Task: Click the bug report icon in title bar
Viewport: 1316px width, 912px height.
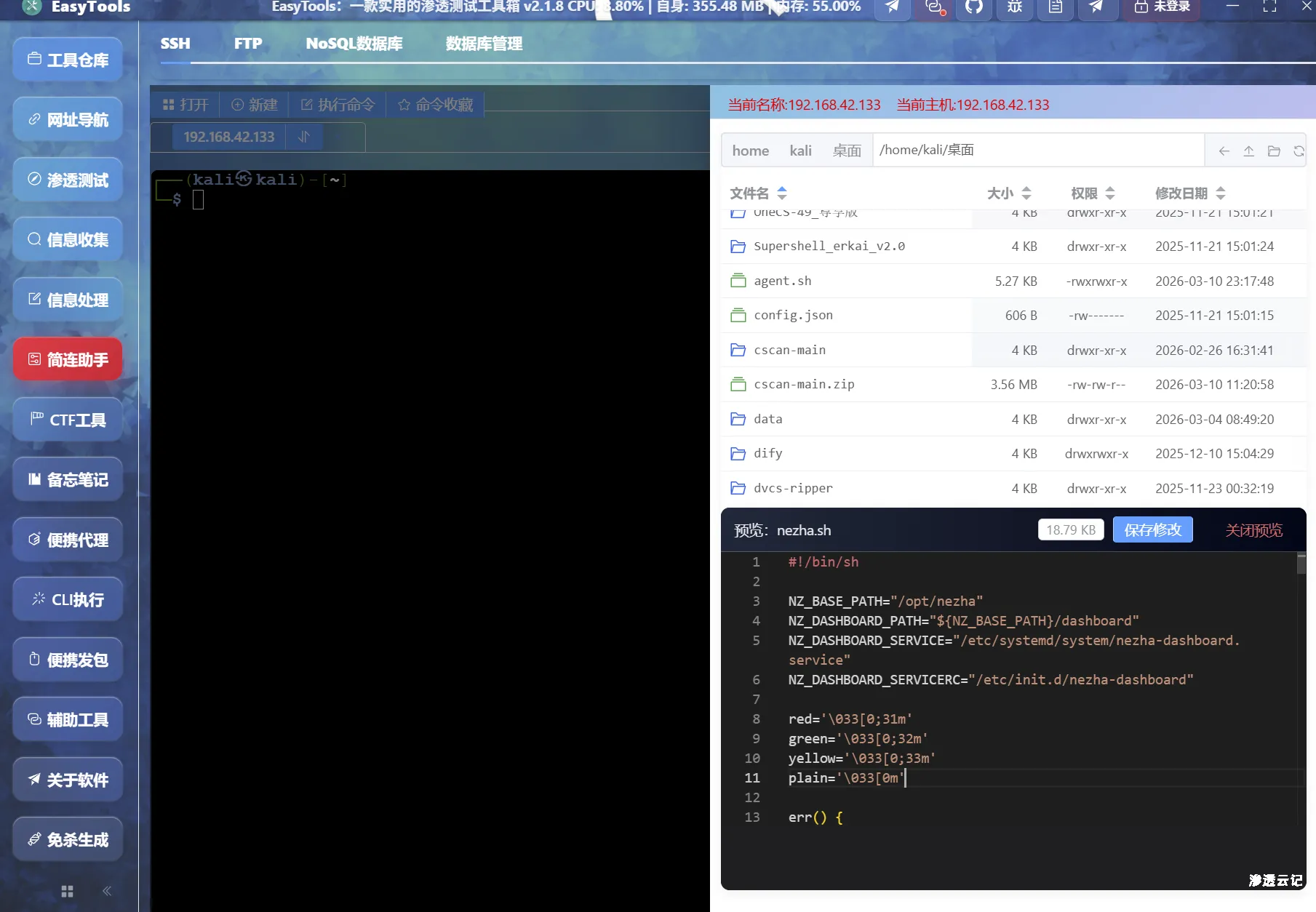Action: click(x=1014, y=9)
